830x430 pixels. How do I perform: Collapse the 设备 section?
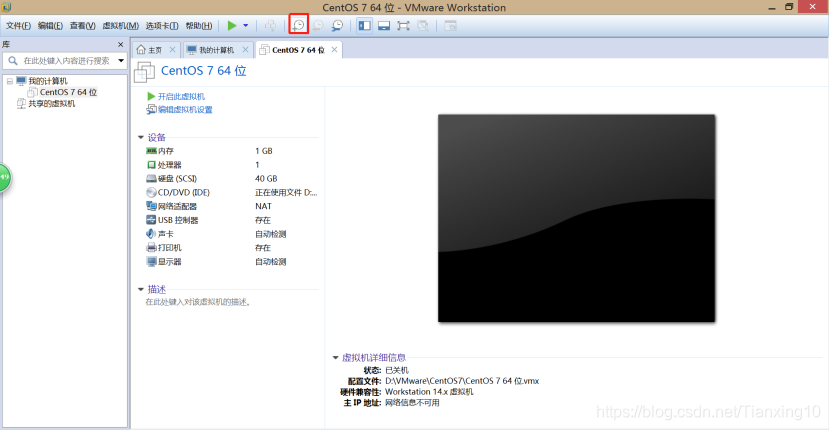click(x=141, y=137)
